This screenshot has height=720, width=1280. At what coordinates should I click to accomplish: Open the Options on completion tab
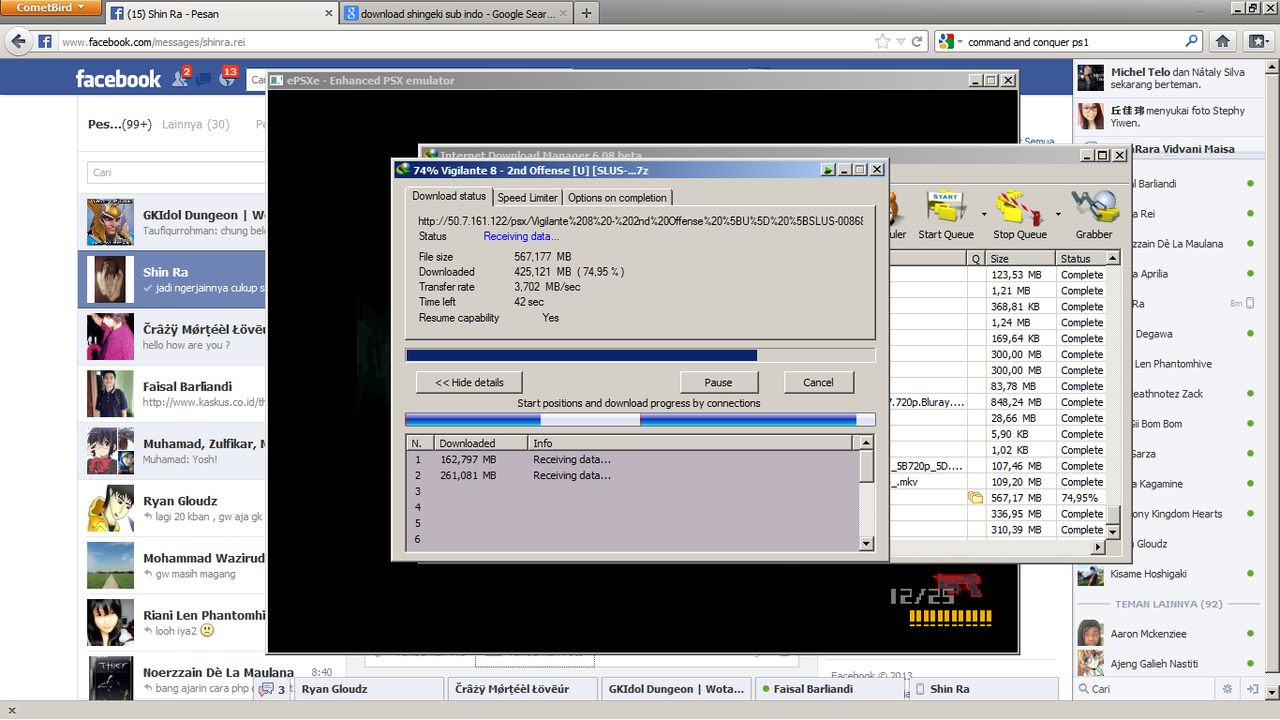pyautogui.click(x=617, y=198)
